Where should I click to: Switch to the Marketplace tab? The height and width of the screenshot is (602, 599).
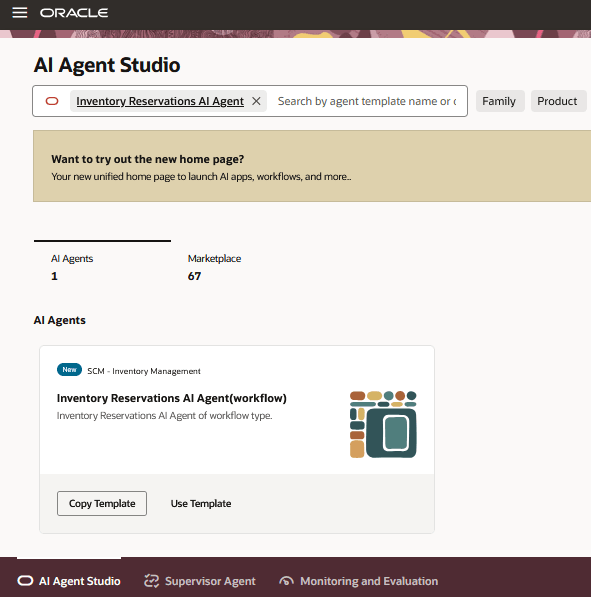coord(214,268)
